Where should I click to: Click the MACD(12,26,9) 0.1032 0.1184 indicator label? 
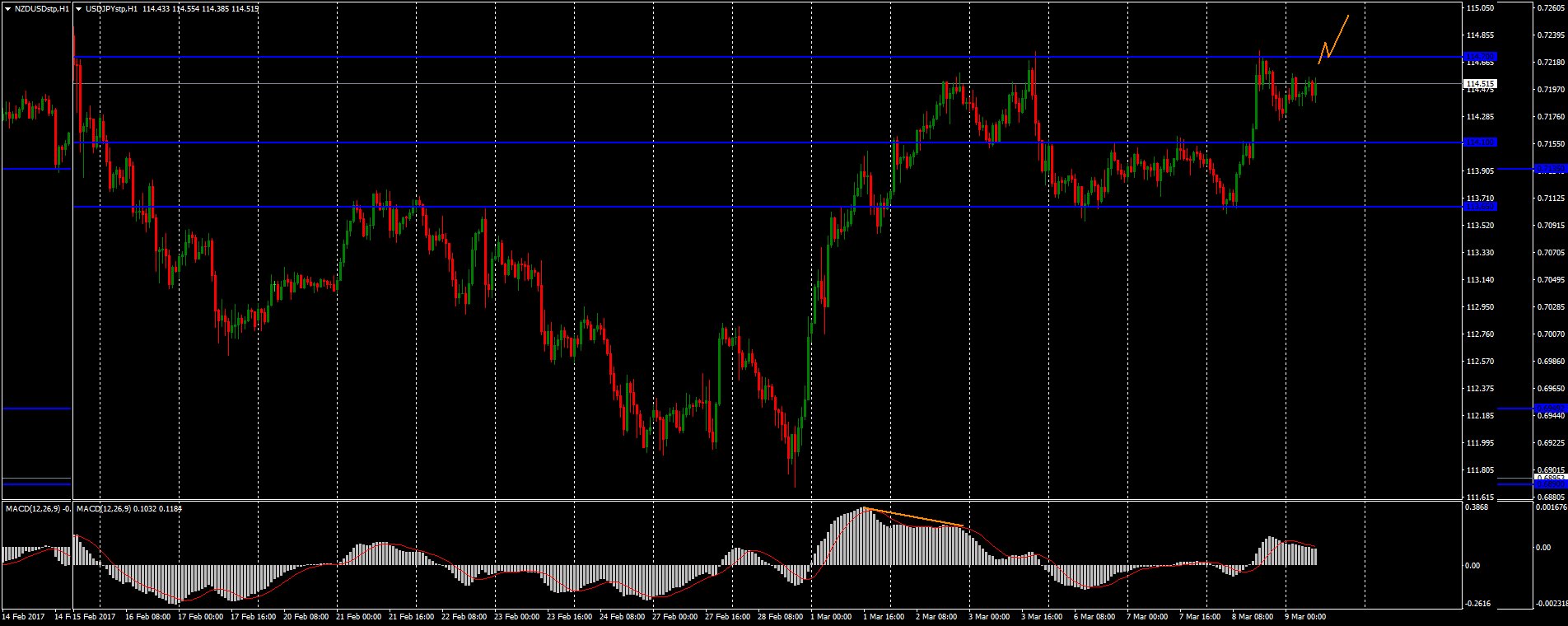[129, 509]
